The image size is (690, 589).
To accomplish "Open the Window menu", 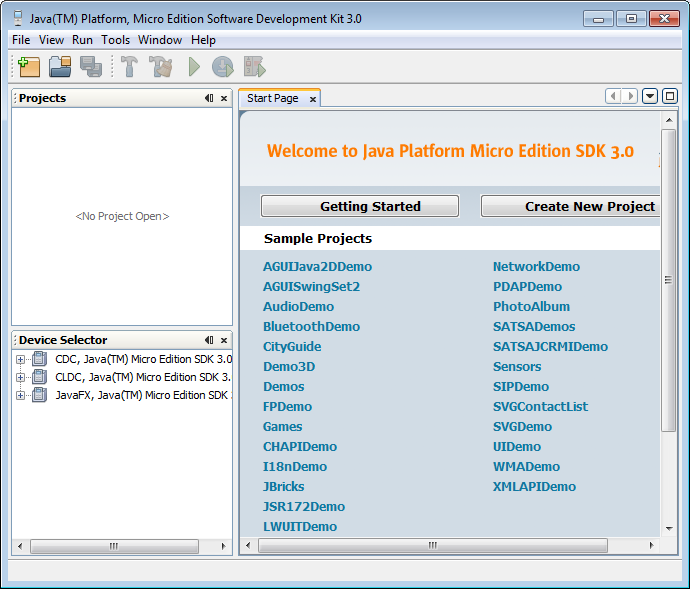I will click(160, 40).
